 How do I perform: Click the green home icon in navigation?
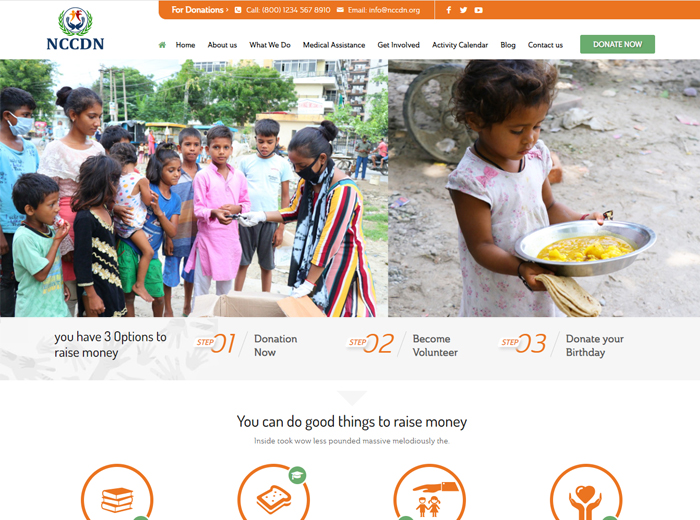pyautogui.click(x=162, y=45)
